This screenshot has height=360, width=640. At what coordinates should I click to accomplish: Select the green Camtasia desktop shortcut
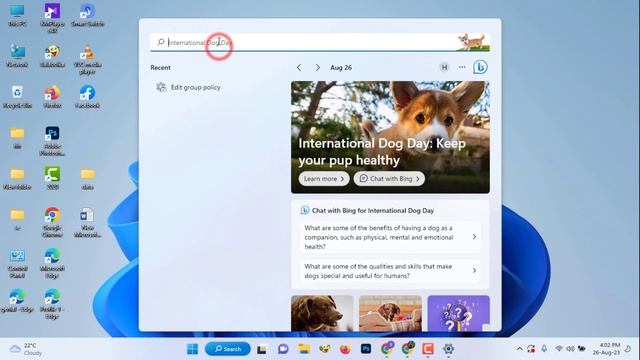click(52, 178)
